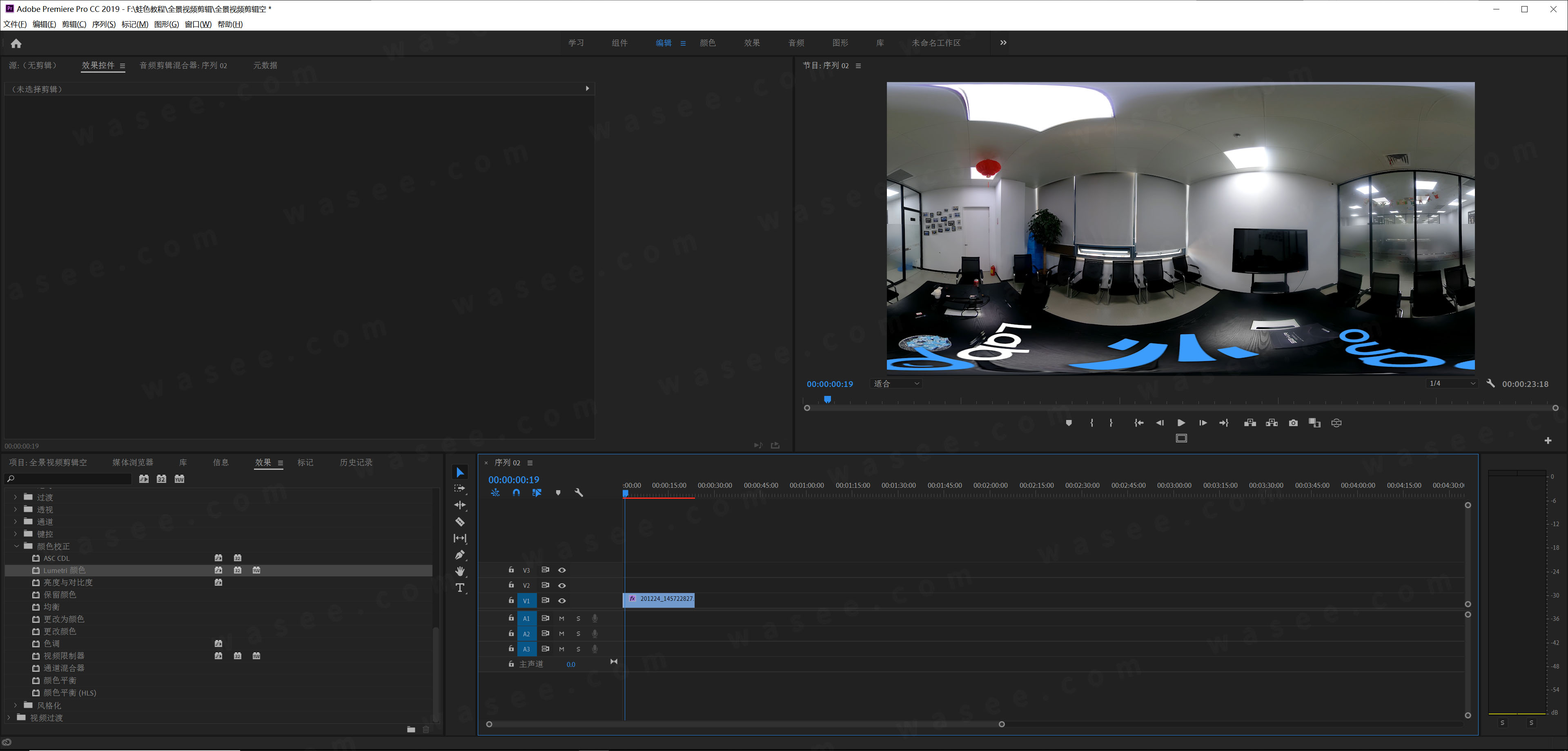This screenshot has height=751, width=1568.
Task: Open the 序列(S) menu
Action: click(103, 24)
